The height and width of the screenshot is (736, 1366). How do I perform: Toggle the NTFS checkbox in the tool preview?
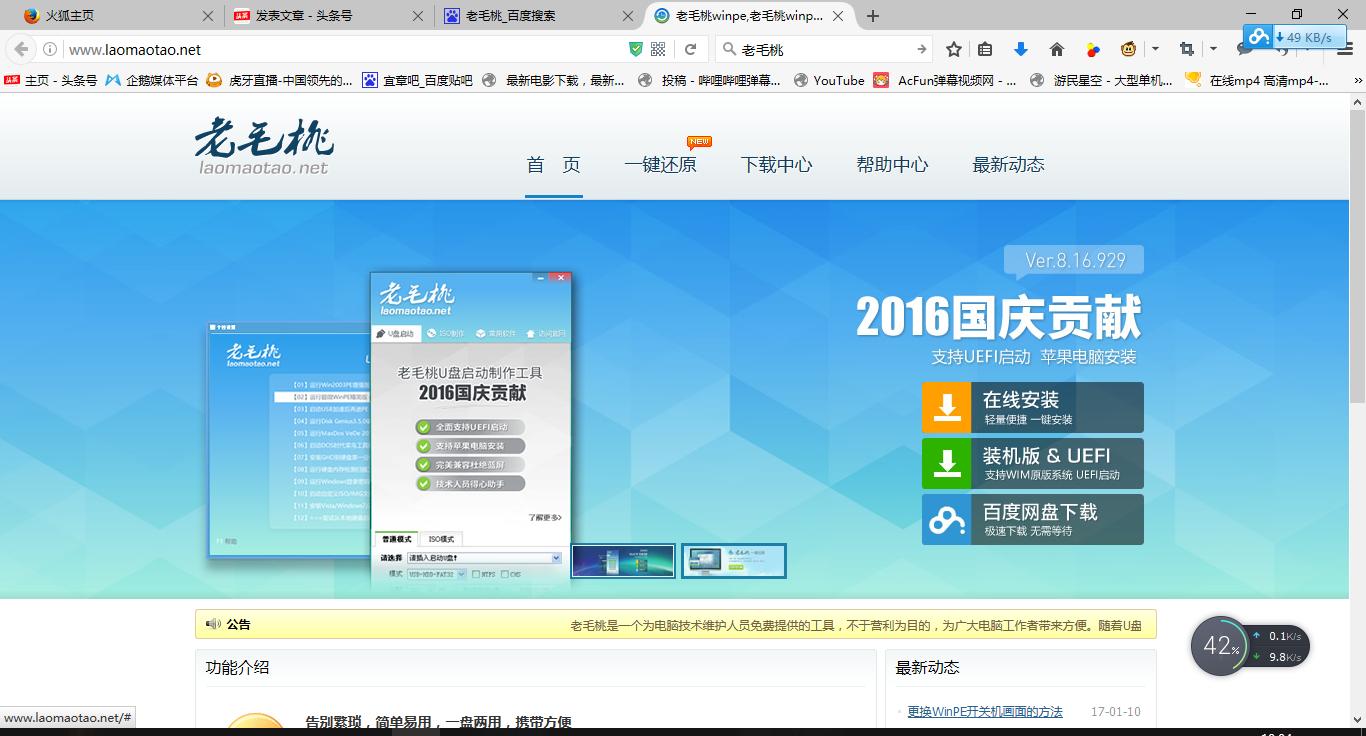[x=477, y=574]
